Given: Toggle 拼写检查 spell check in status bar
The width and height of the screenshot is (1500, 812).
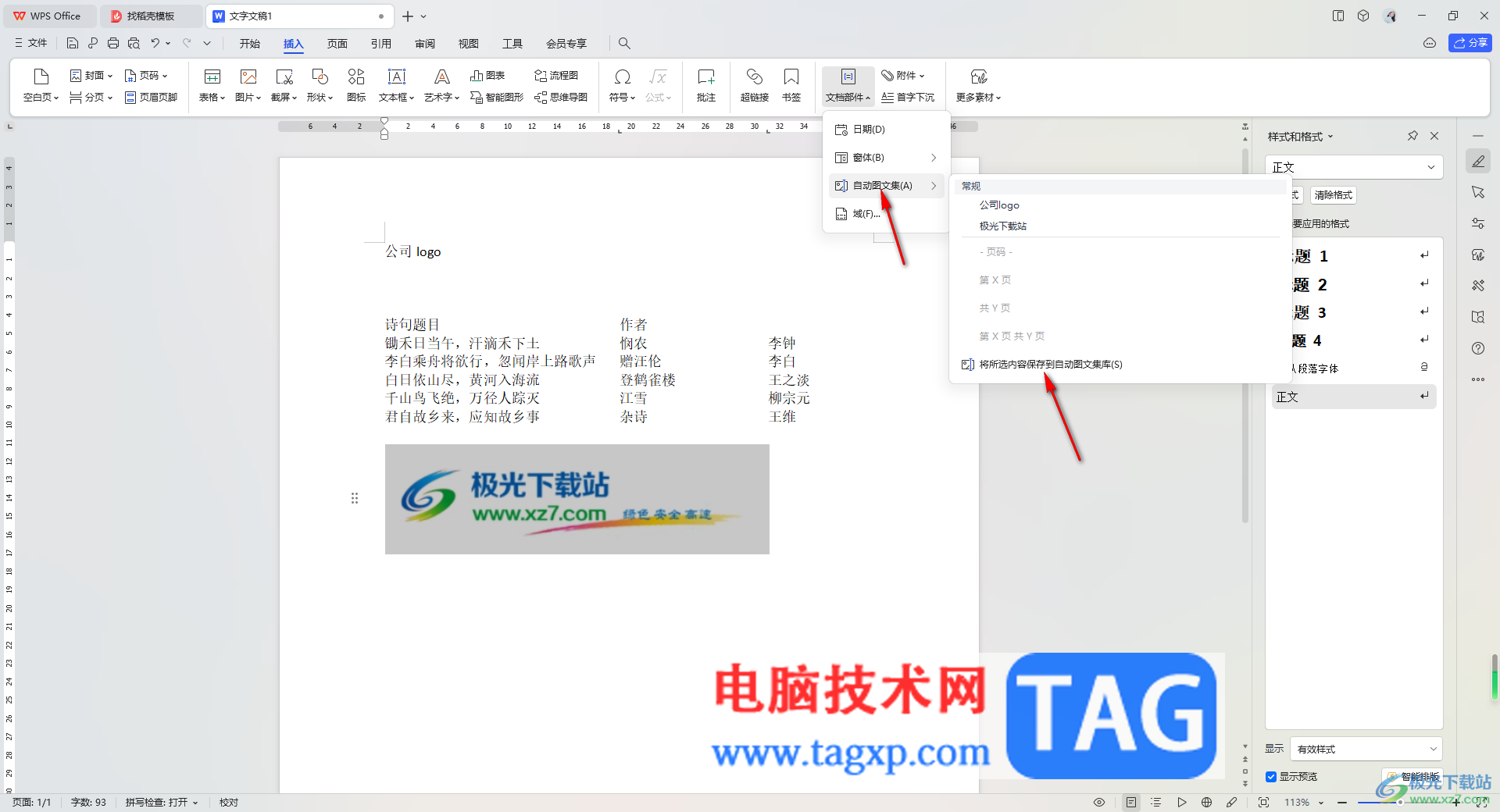Looking at the screenshot, I should click(162, 803).
